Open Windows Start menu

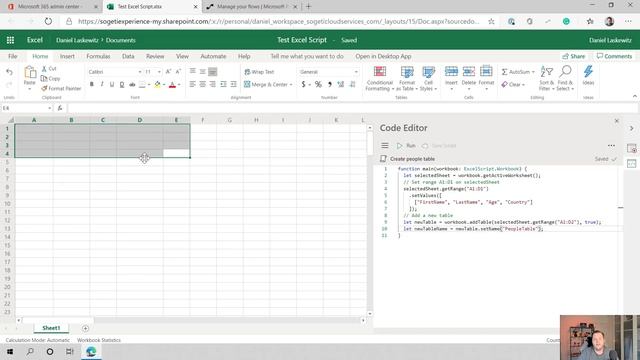tap(10, 351)
